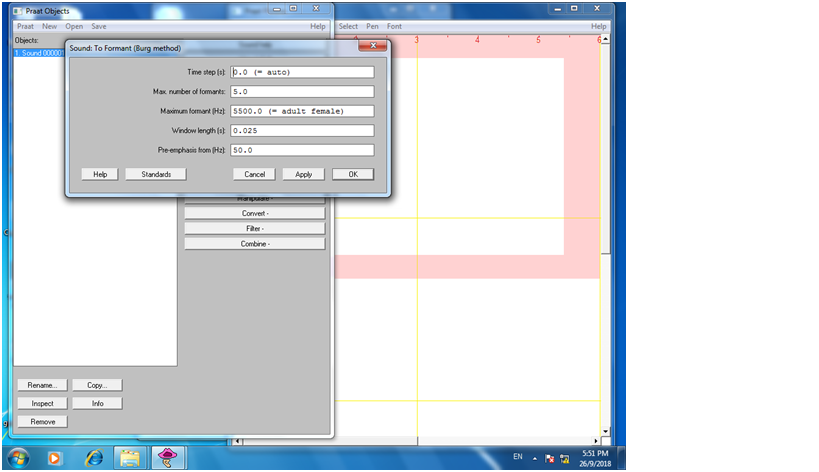The image size is (819, 472).
Task: Click the Praat taskbar icon
Action: [168, 458]
